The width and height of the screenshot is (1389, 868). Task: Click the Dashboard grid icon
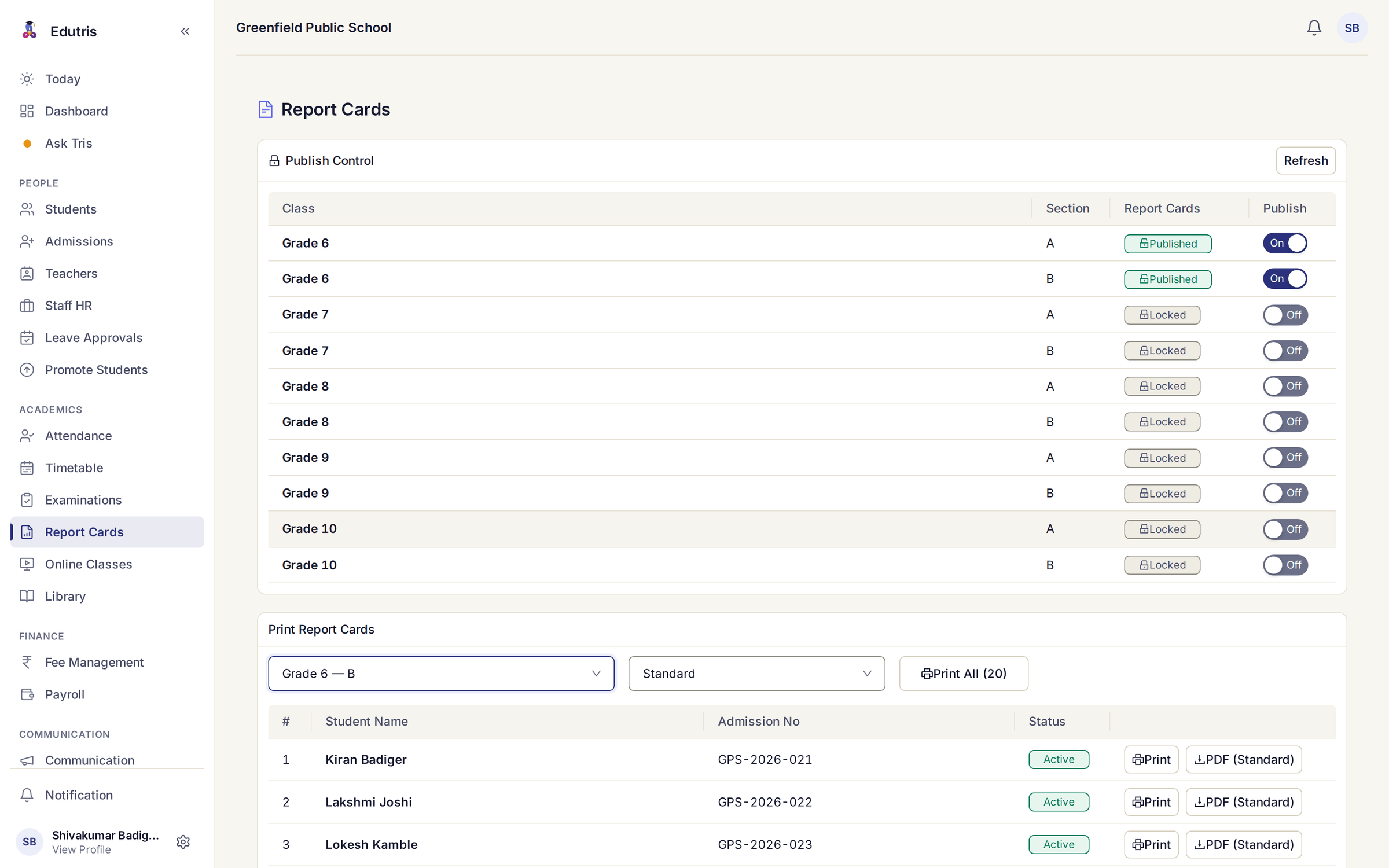[27, 111]
